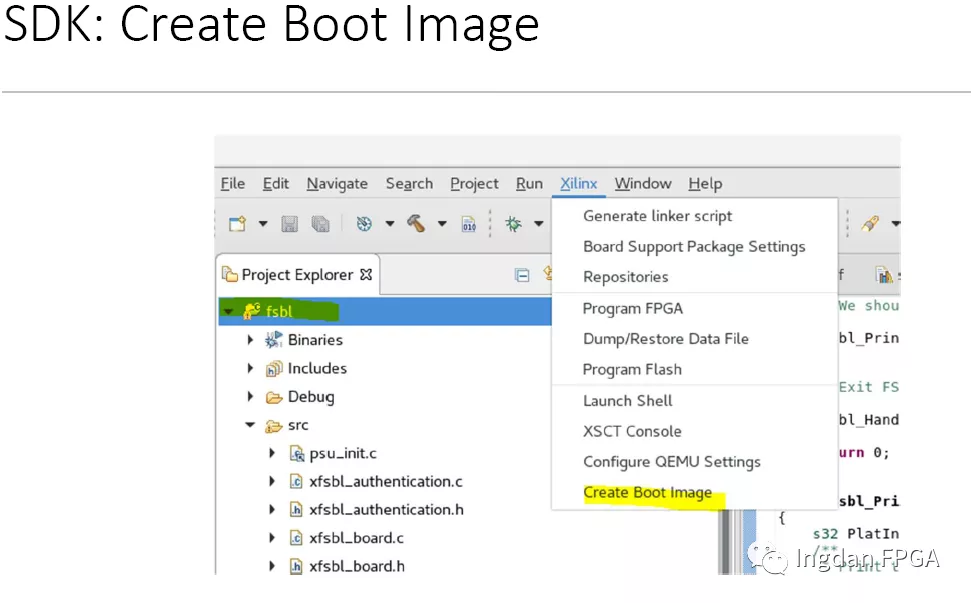Click the Save All icon
This screenshot has width=971, height=603.
click(x=320, y=223)
